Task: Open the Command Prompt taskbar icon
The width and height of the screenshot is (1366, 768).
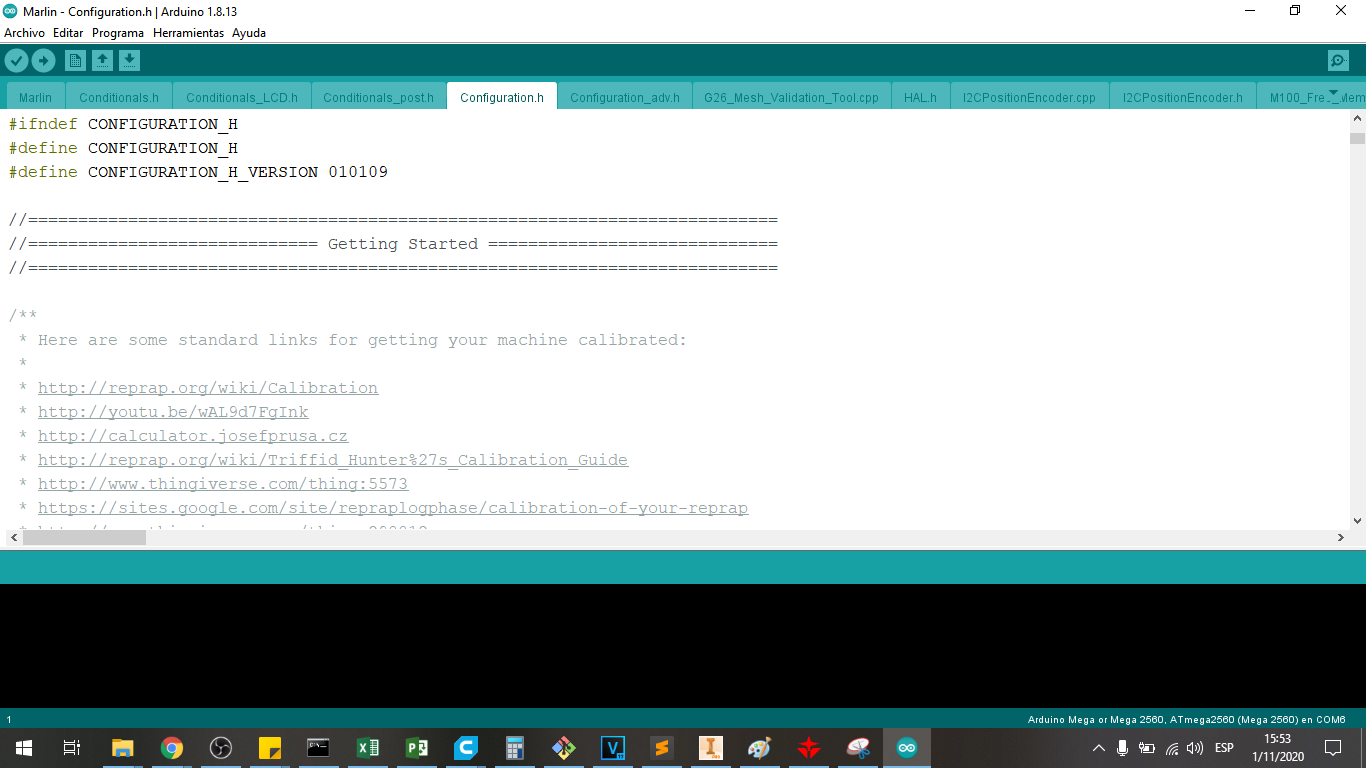Action: coord(319,748)
